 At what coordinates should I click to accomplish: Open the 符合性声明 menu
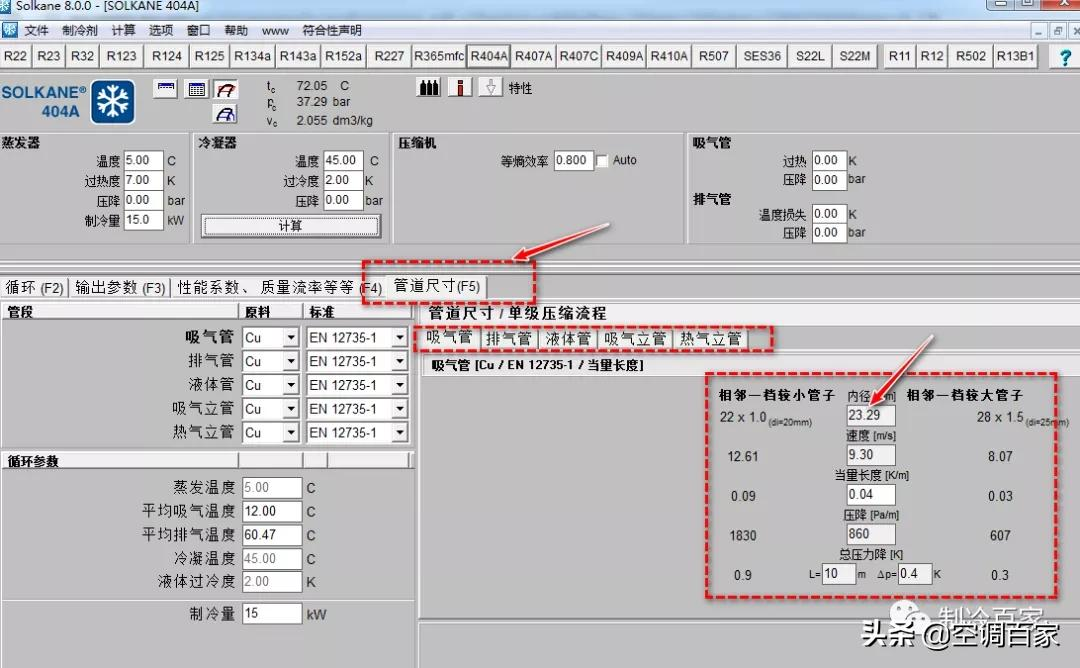tap(332, 30)
